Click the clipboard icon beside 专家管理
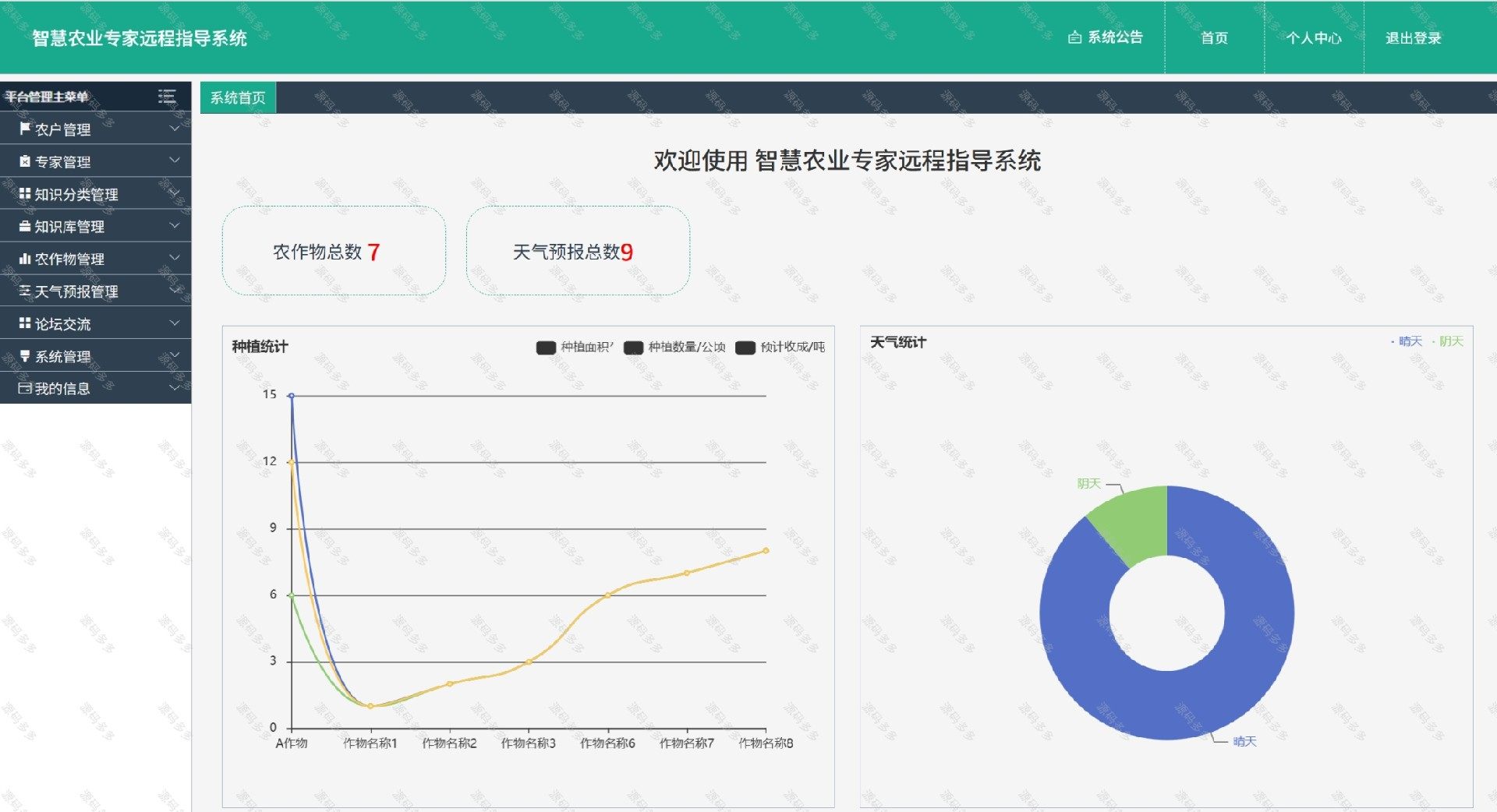Image resolution: width=1497 pixels, height=812 pixels. (x=25, y=161)
